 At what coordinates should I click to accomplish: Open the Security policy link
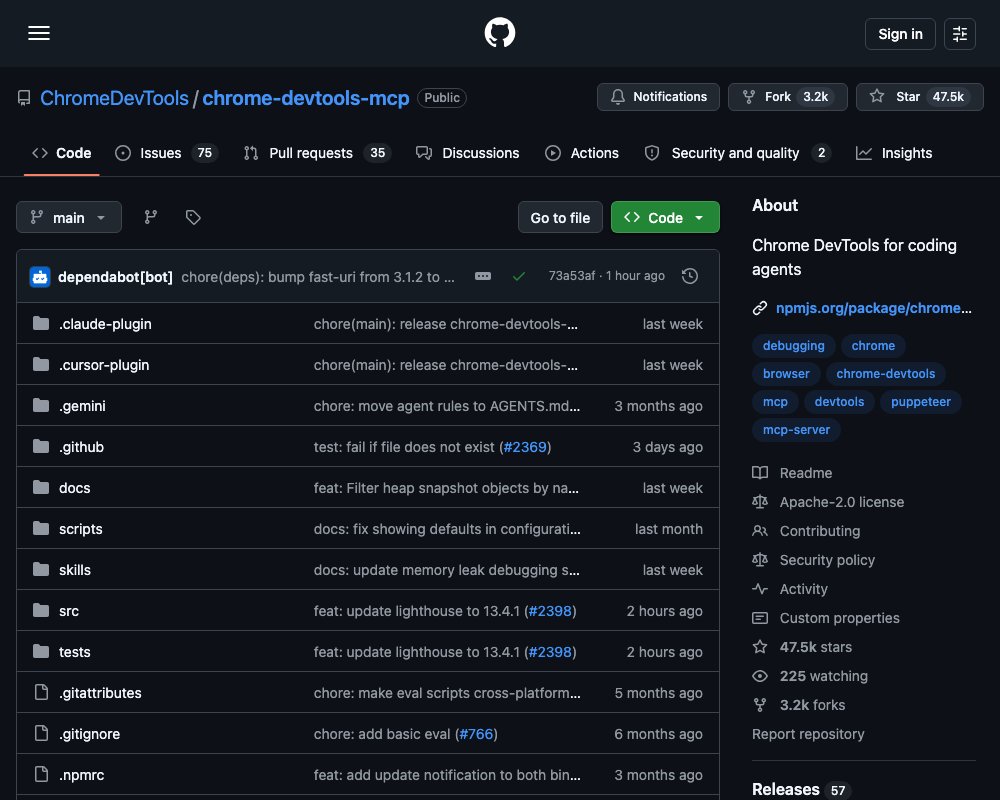(813, 560)
